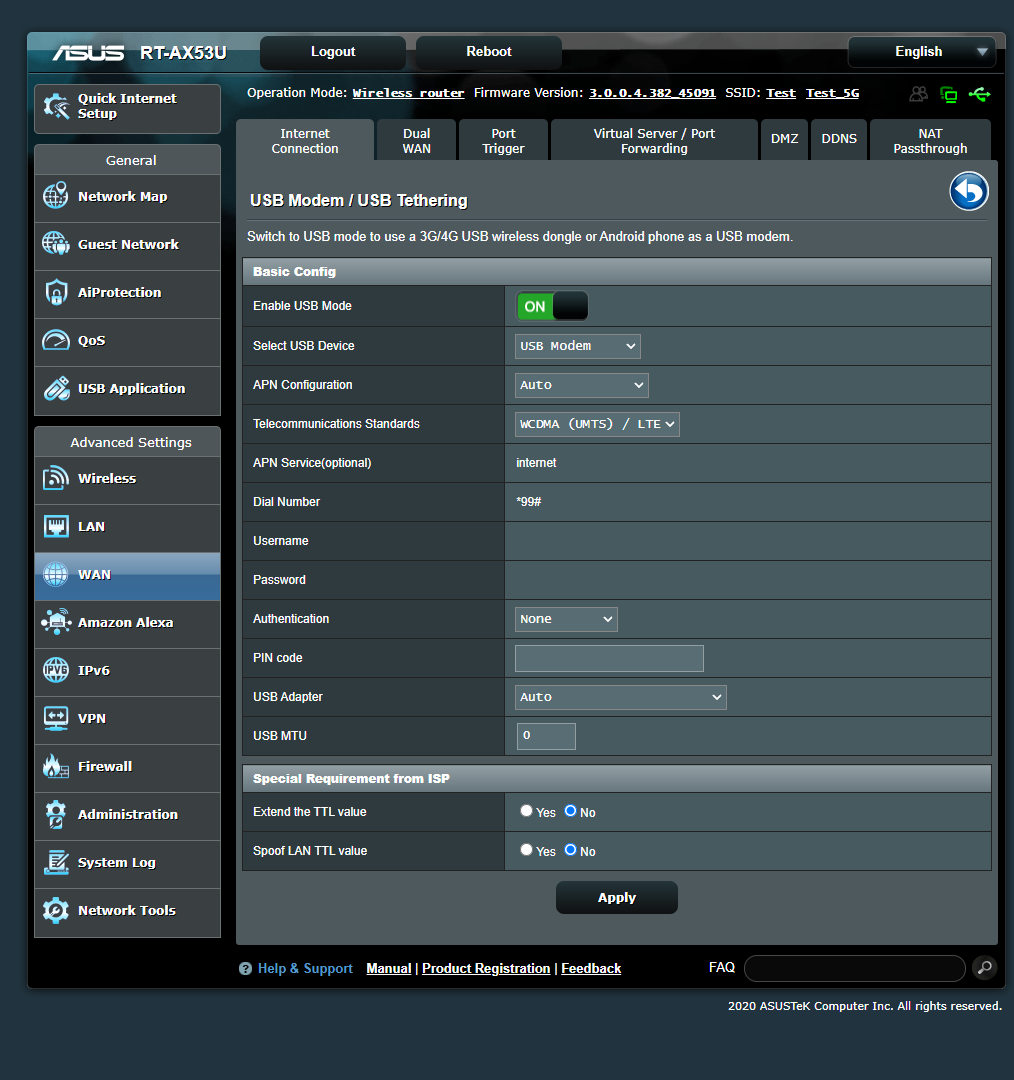Open the DMZ tab
Image resolution: width=1014 pixels, height=1080 pixels.
[x=784, y=139]
